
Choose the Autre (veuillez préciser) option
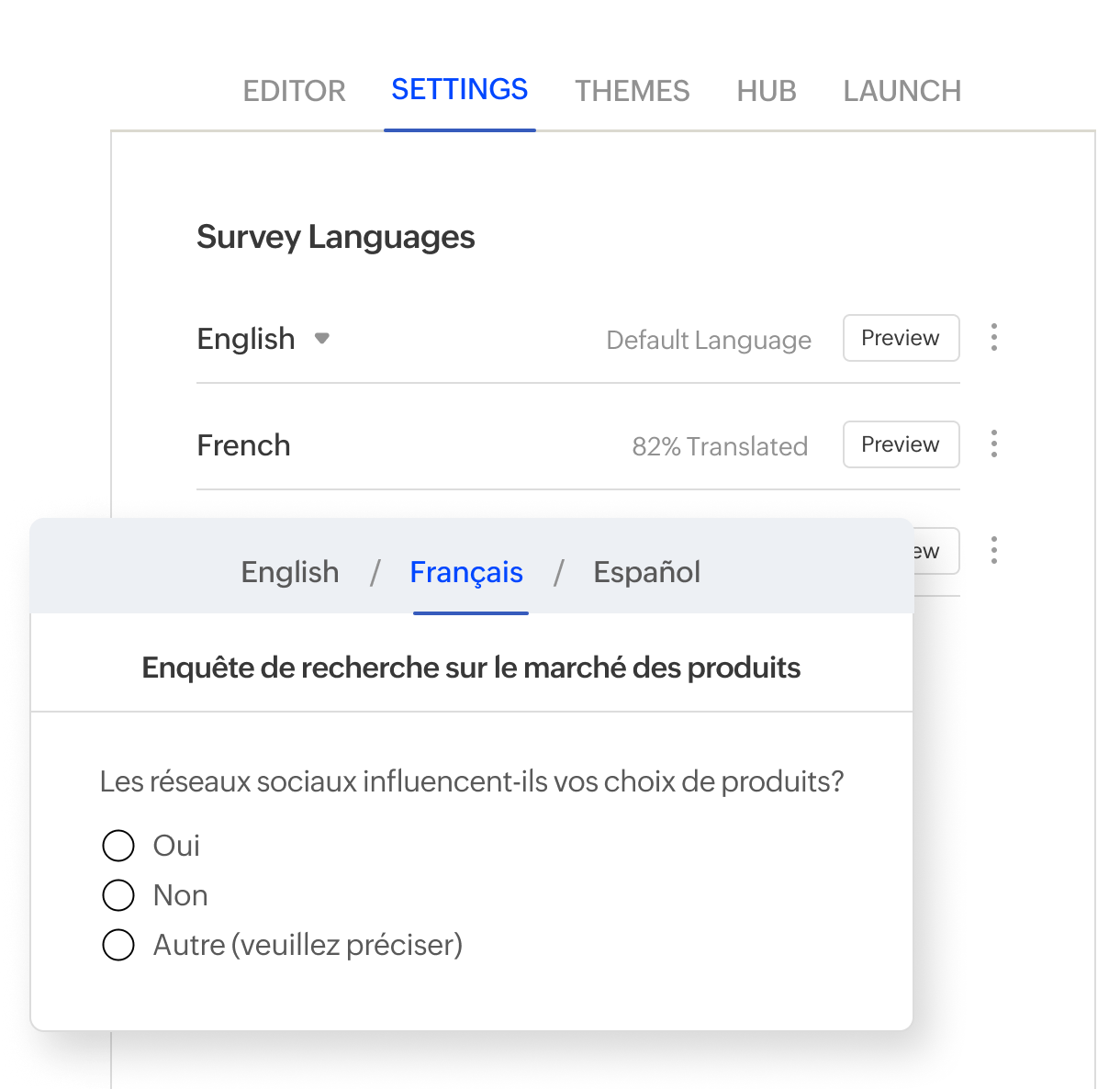coord(118,945)
